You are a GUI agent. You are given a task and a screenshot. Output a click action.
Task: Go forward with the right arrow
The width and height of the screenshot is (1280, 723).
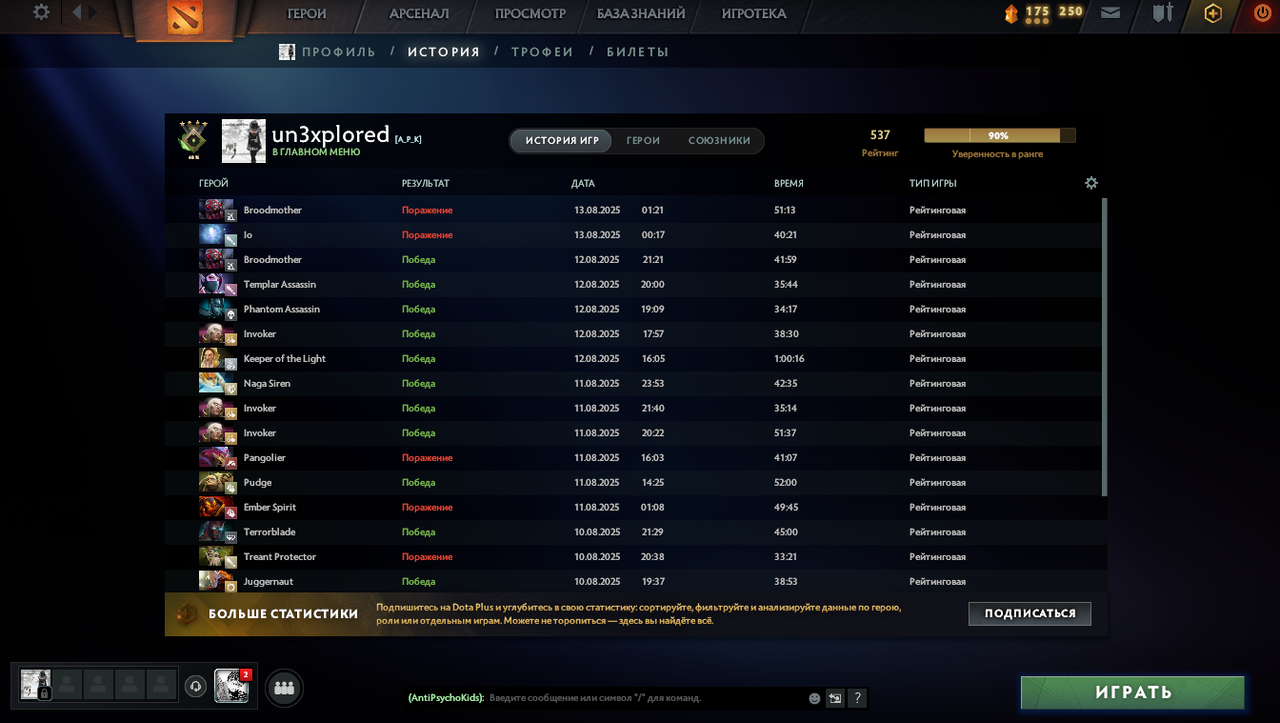click(x=93, y=12)
